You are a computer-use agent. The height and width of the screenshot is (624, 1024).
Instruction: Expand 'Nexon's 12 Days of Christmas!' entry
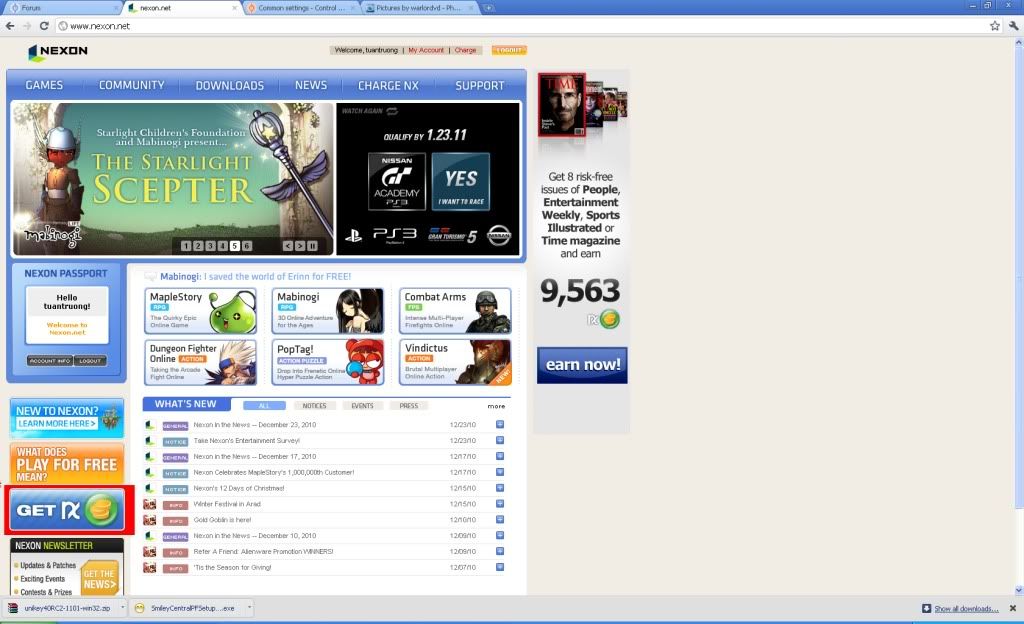point(500,488)
